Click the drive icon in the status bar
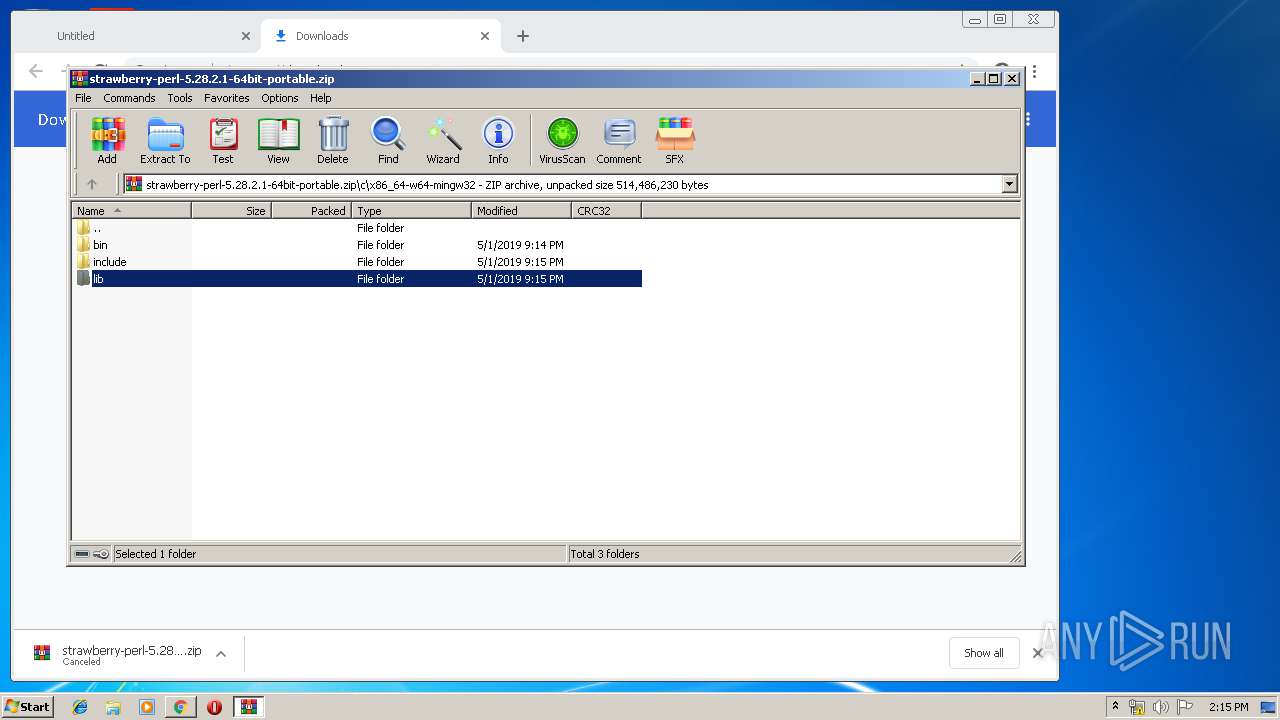1280x720 pixels. 83,554
